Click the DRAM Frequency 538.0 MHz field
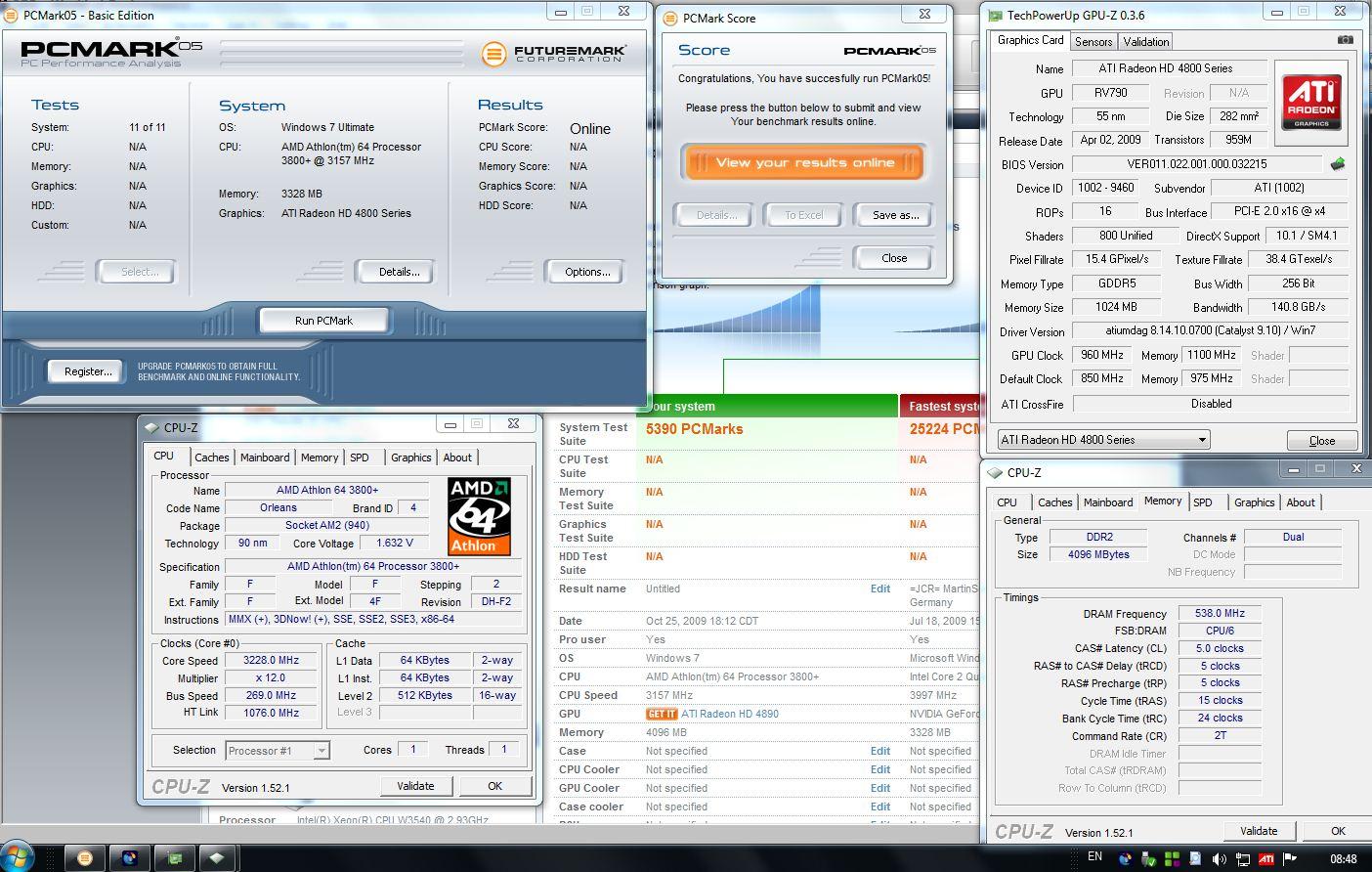The image size is (1372, 872). point(1220,613)
